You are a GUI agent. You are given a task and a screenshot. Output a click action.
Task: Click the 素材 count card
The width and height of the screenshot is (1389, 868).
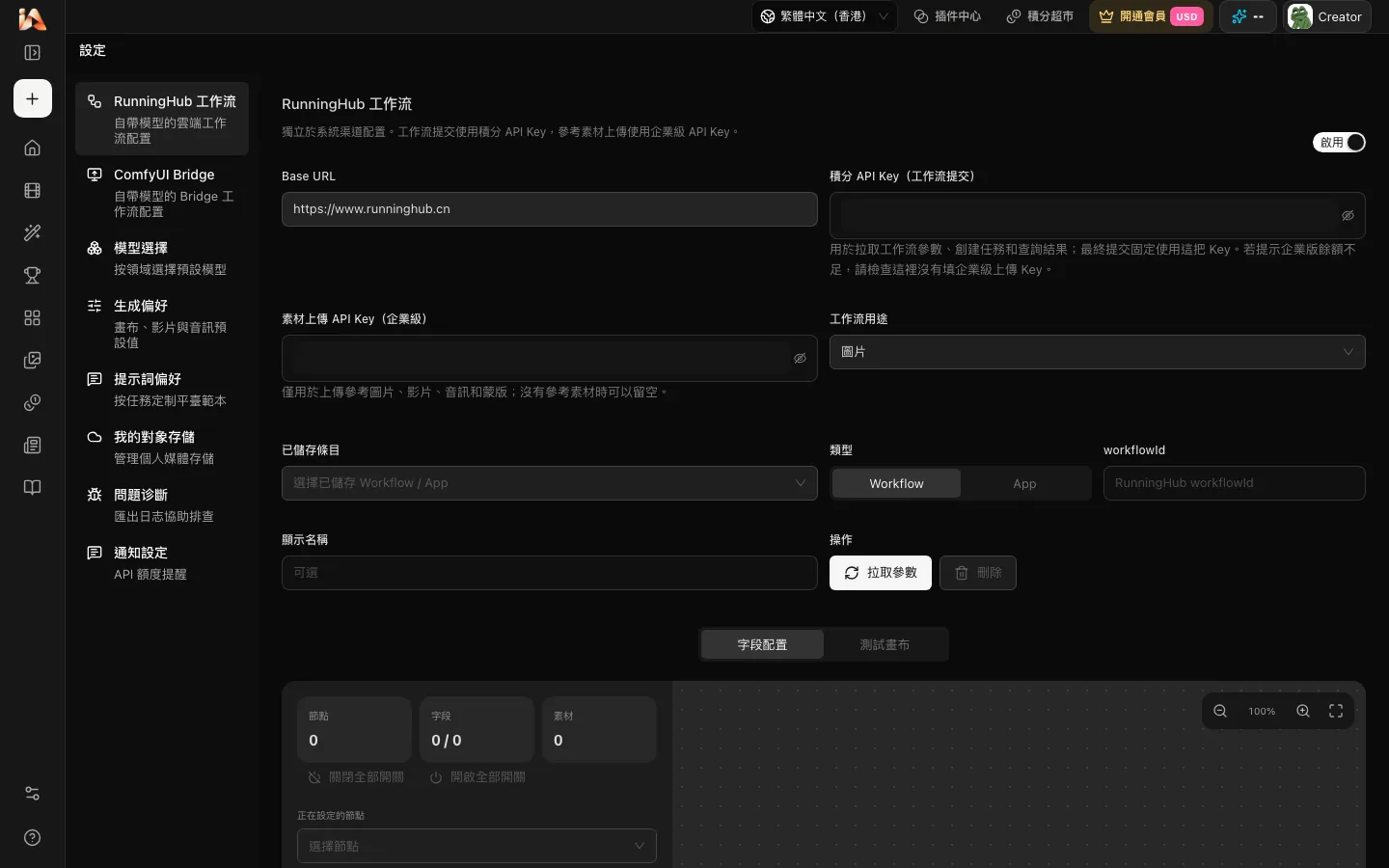point(599,729)
